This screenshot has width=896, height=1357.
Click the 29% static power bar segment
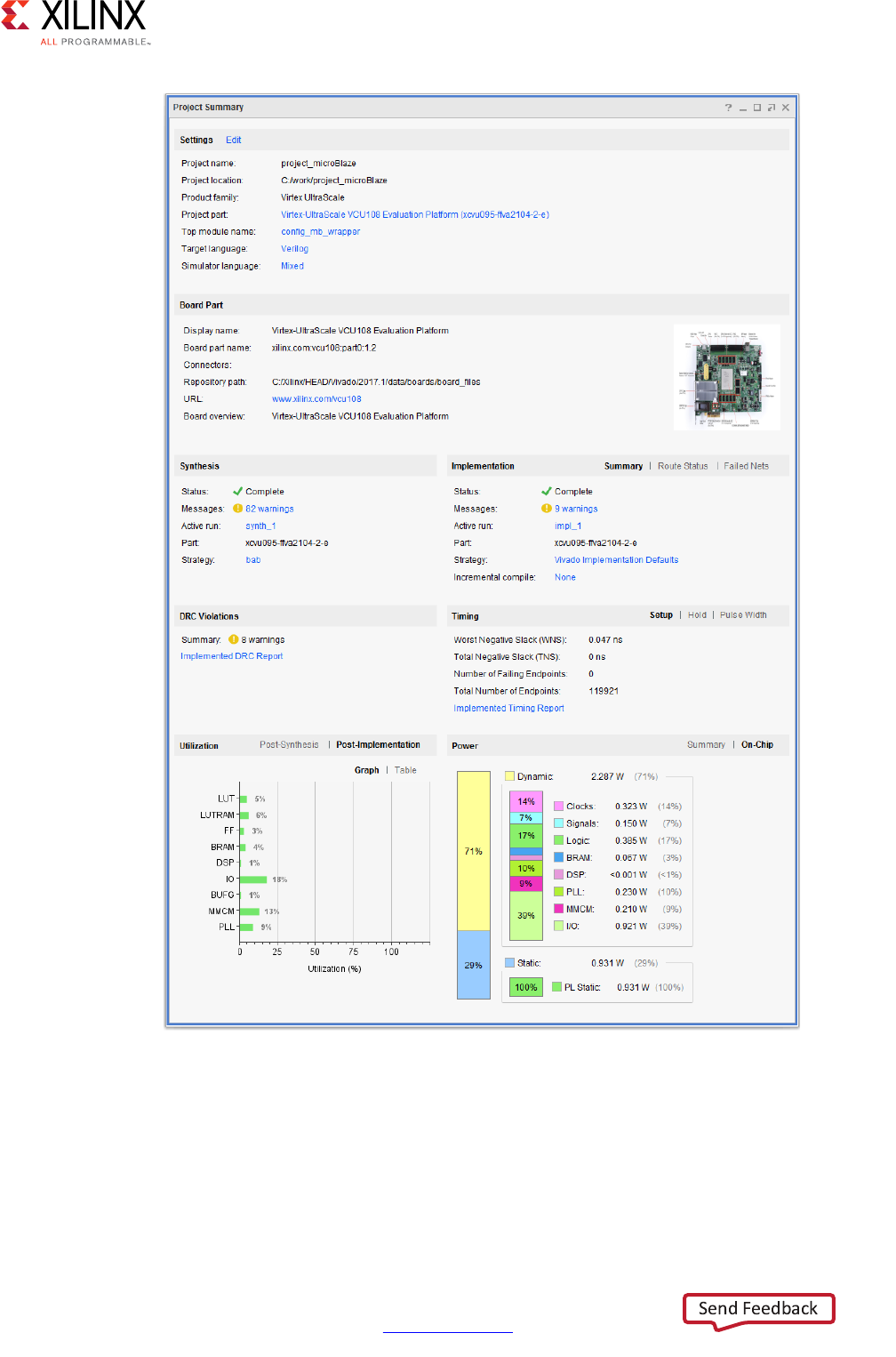(474, 965)
